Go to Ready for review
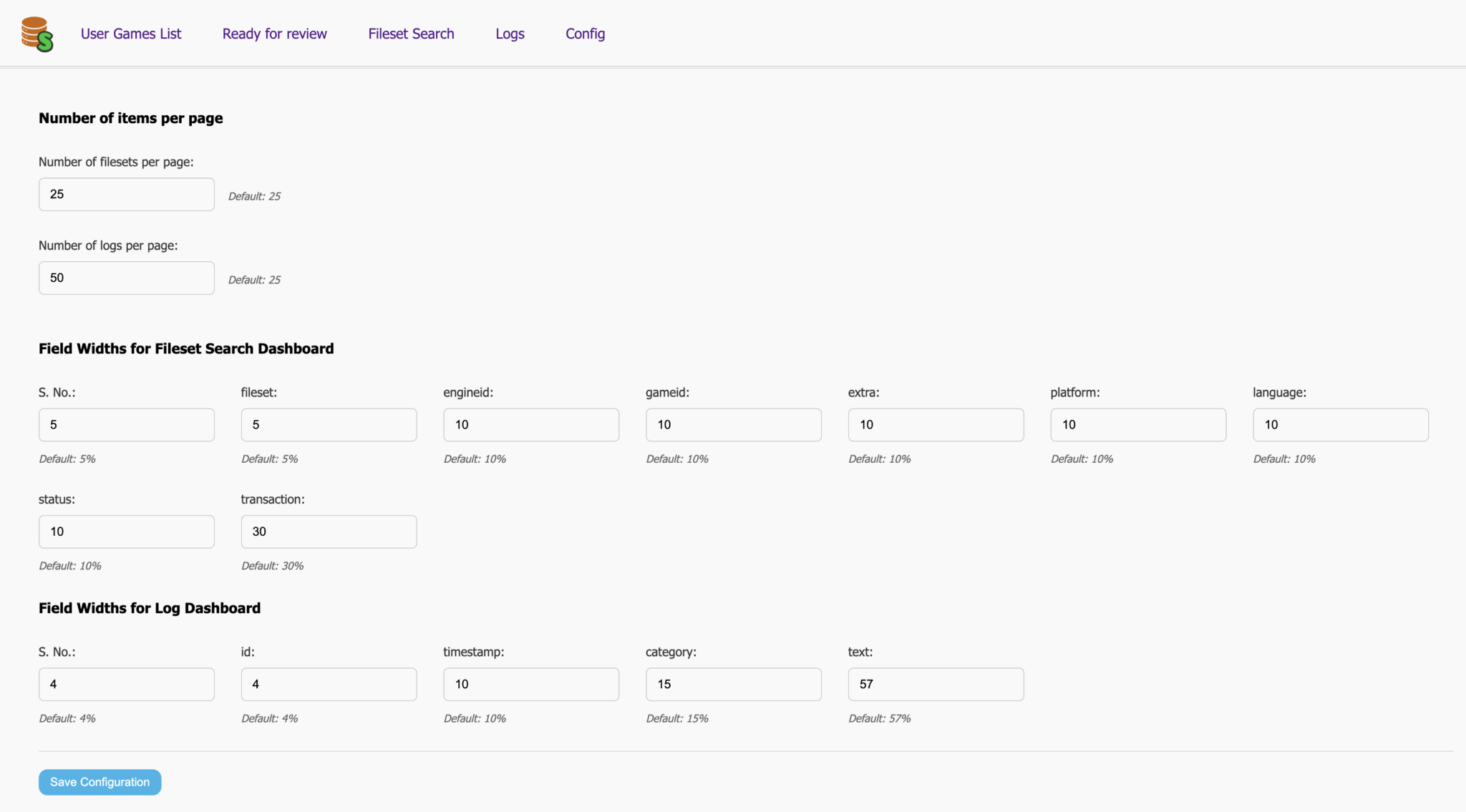 [x=274, y=34]
